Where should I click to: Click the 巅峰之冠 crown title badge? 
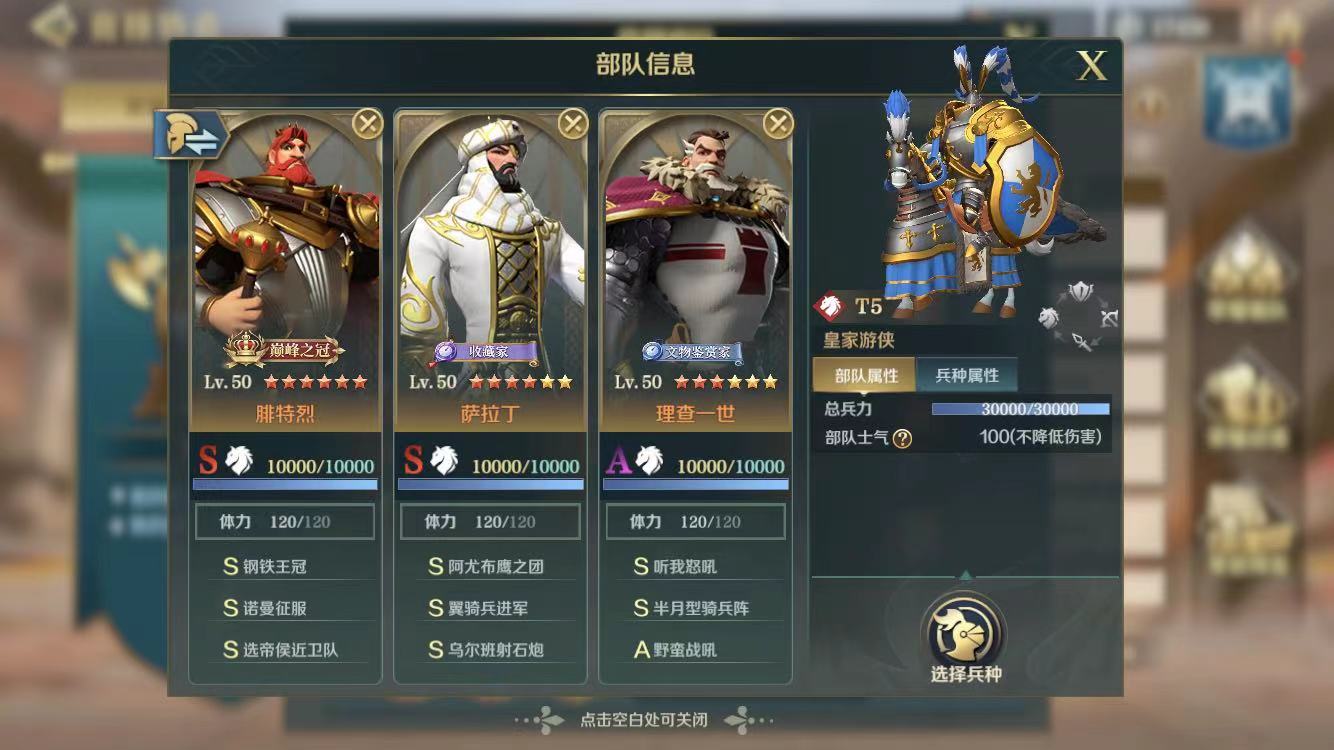(x=285, y=350)
